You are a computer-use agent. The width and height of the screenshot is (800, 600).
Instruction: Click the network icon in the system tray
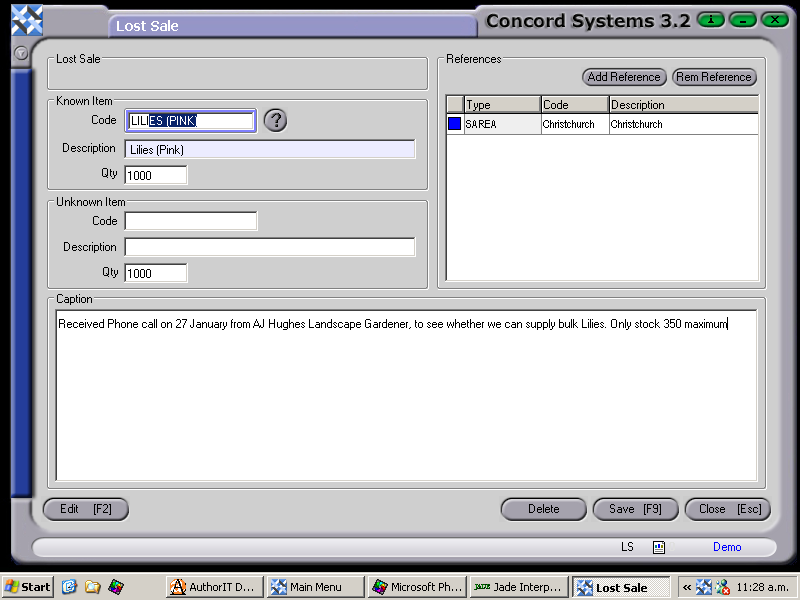click(x=722, y=587)
